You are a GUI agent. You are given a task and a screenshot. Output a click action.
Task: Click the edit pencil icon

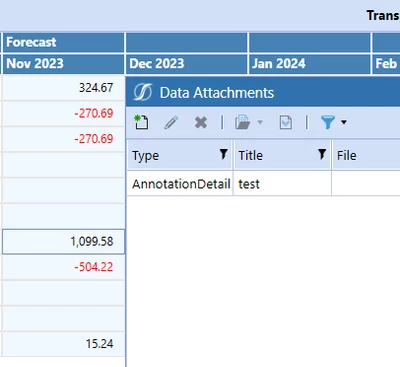click(171, 123)
